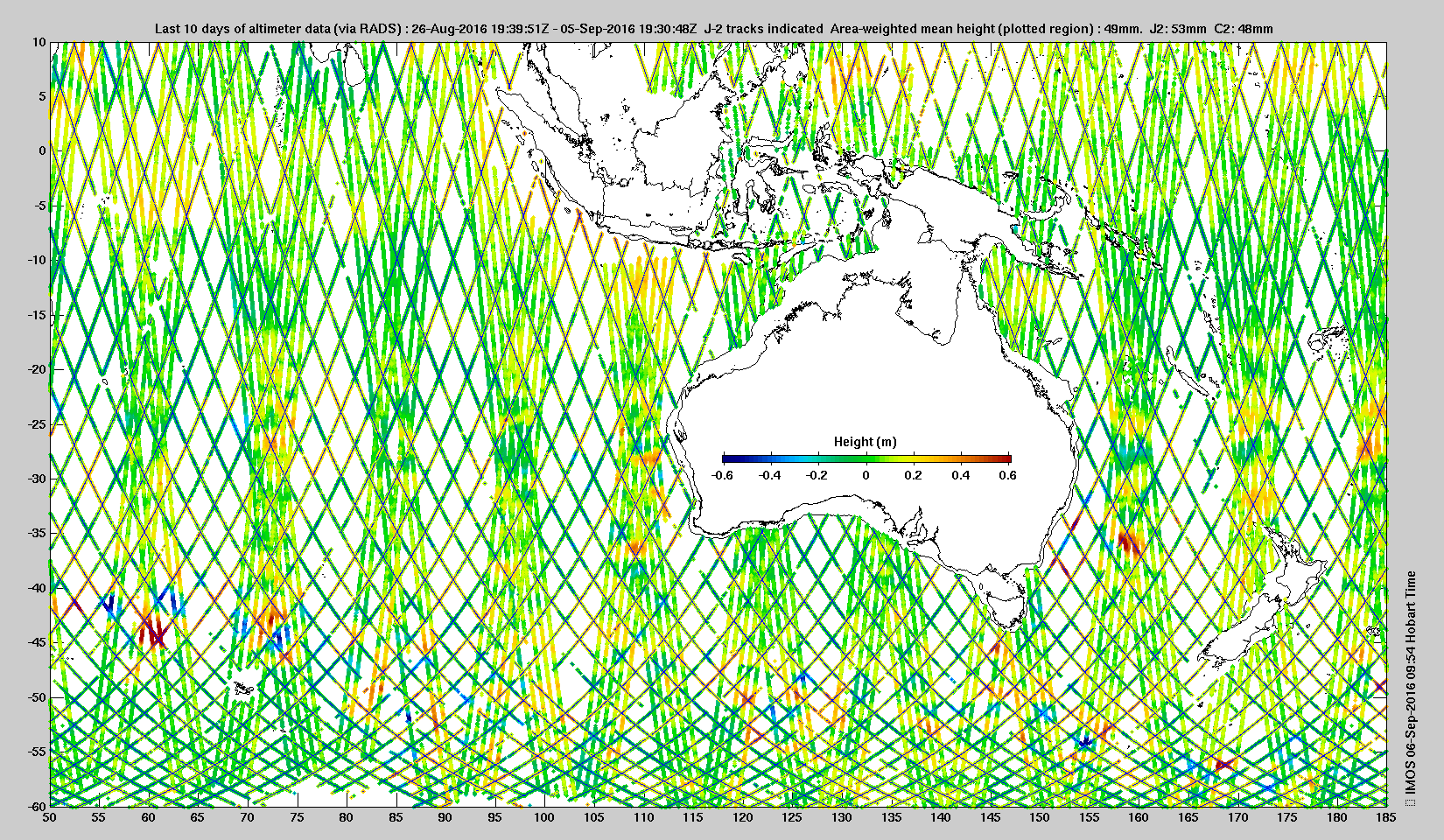Select the positive '0.6' colorbar label
Image resolution: width=1444 pixels, height=840 pixels.
pyautogui.click(x=1007, y=475)
